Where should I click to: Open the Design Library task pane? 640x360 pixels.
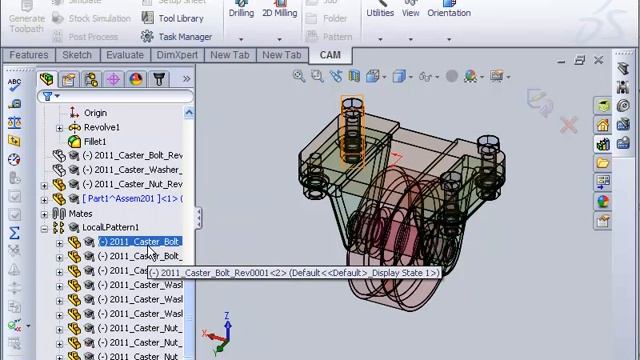(602, 144)
